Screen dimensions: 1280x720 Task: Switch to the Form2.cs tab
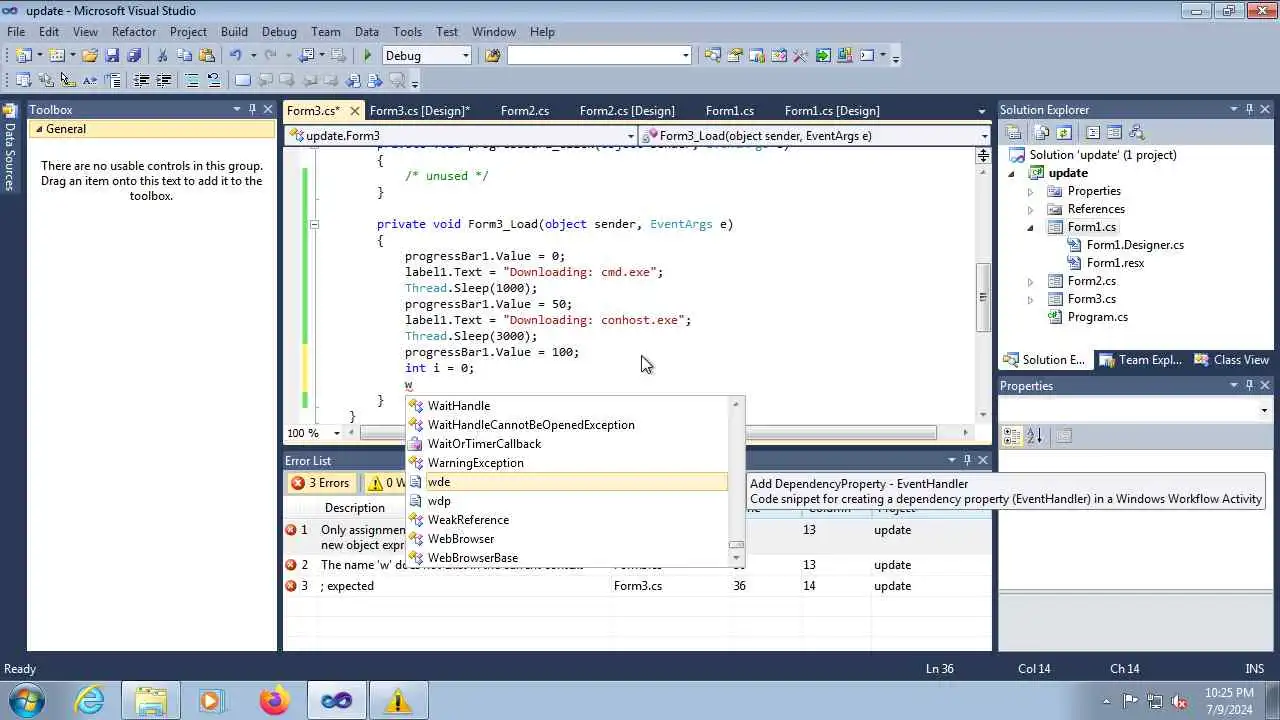(x=525, y=111)
